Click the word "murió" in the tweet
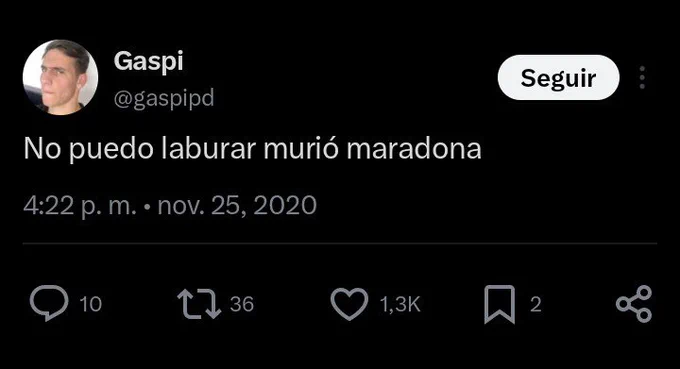The image size is (680, 369). click(x=301, y=149)
